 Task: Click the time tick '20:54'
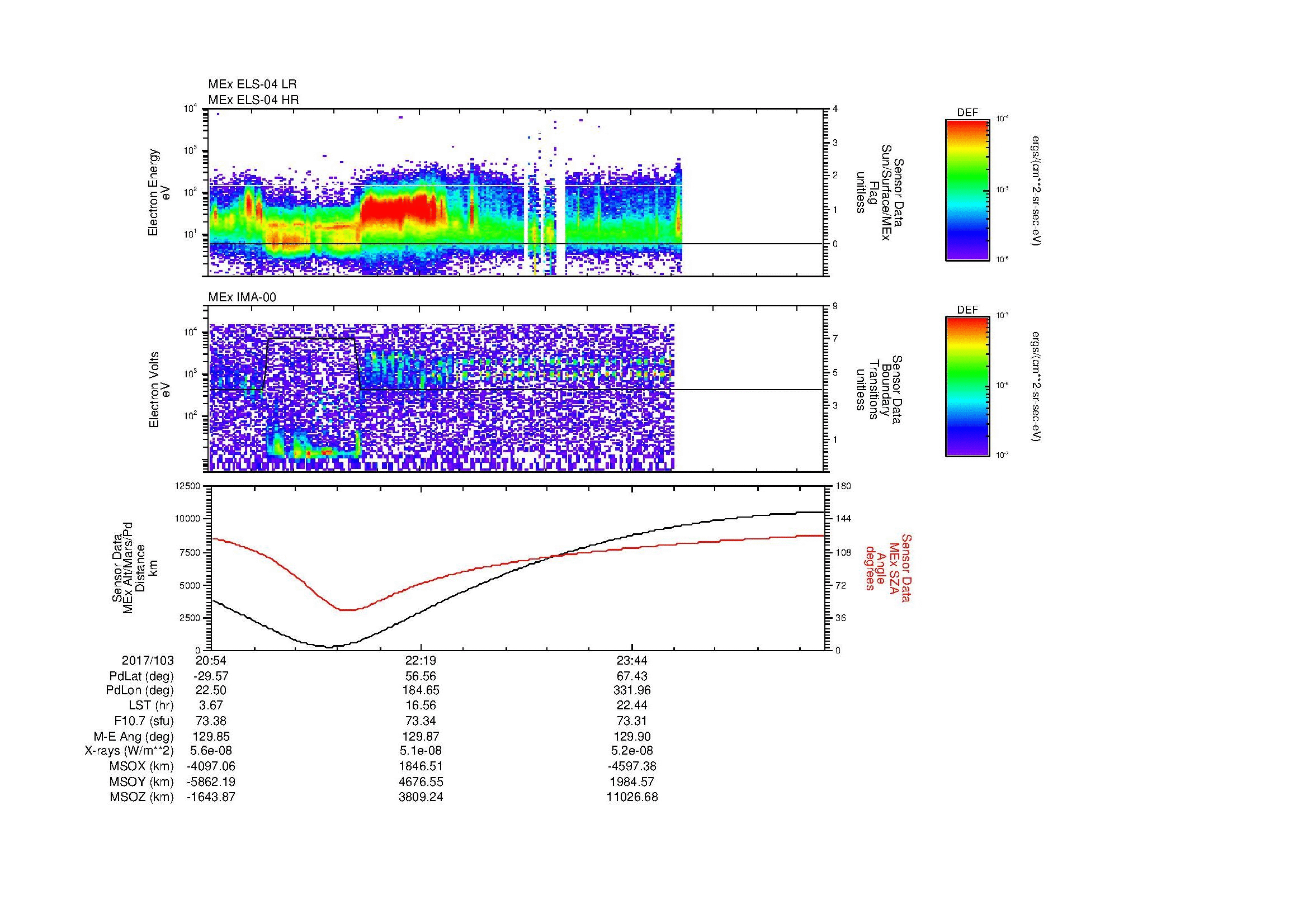211,661
